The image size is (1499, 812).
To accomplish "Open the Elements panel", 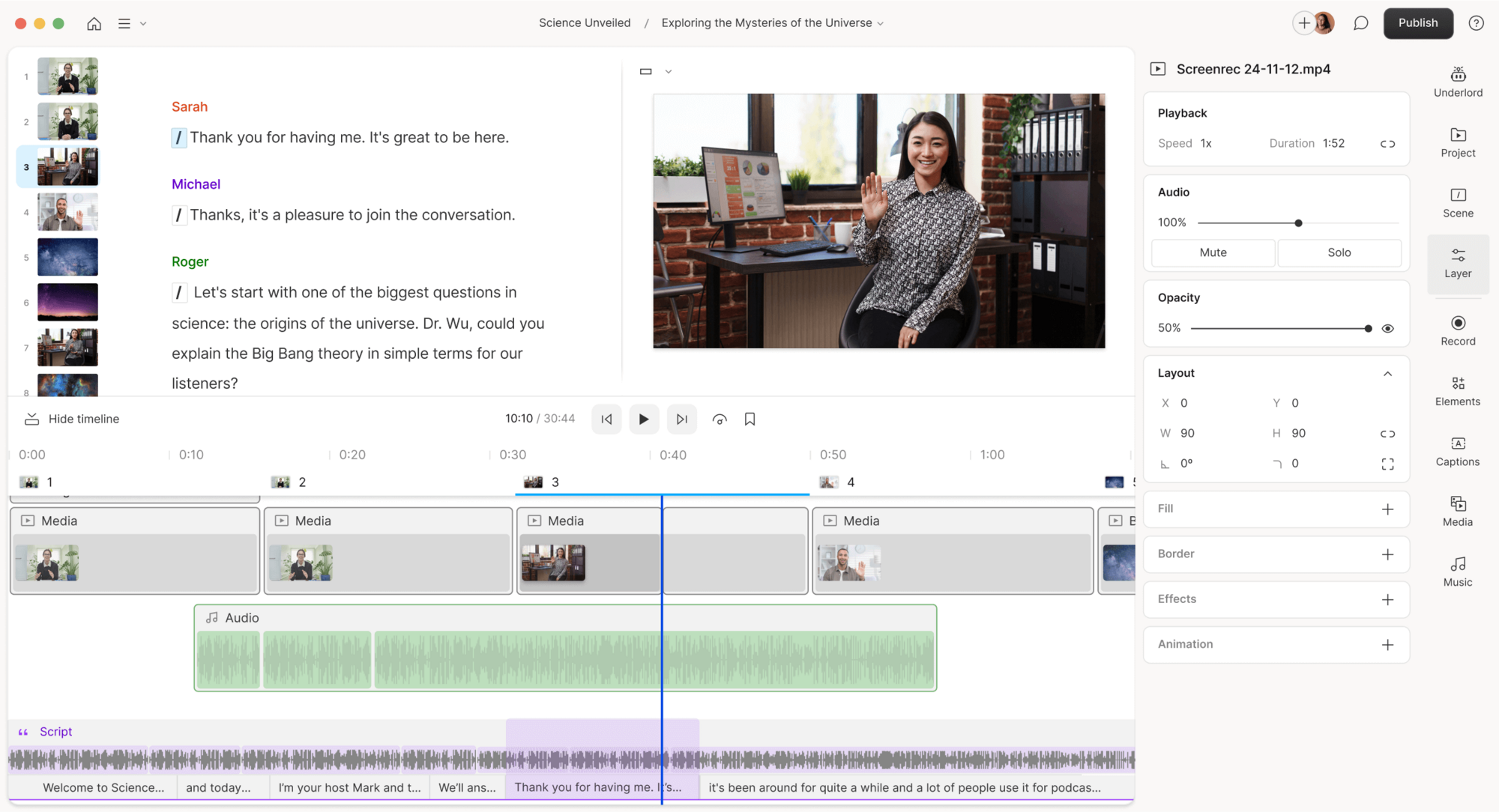I will pos(1457,390).
